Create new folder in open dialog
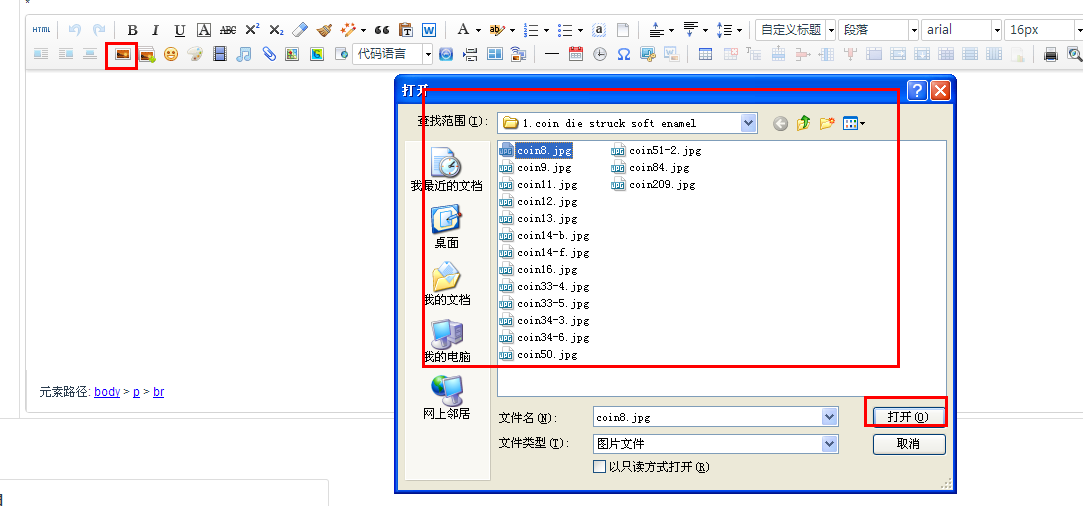Image resolution: width=1083 pixels, height=506 pixels. [x=827, y=124]
